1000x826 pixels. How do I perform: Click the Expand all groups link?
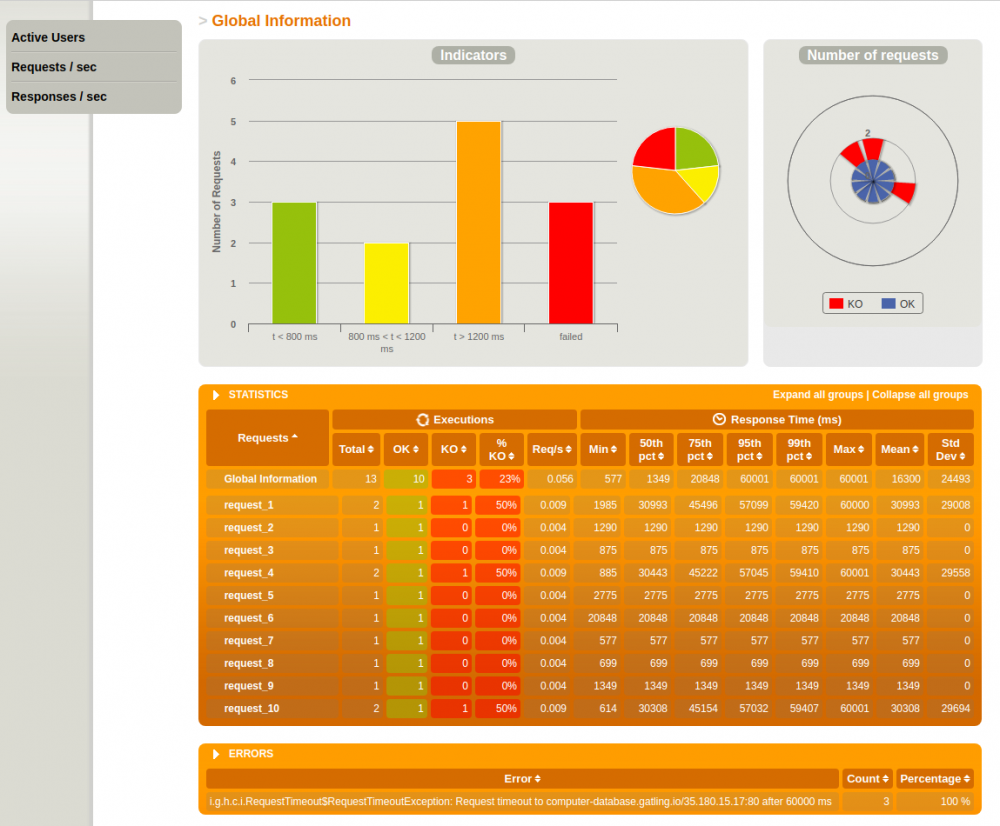(x=818, y=395)
